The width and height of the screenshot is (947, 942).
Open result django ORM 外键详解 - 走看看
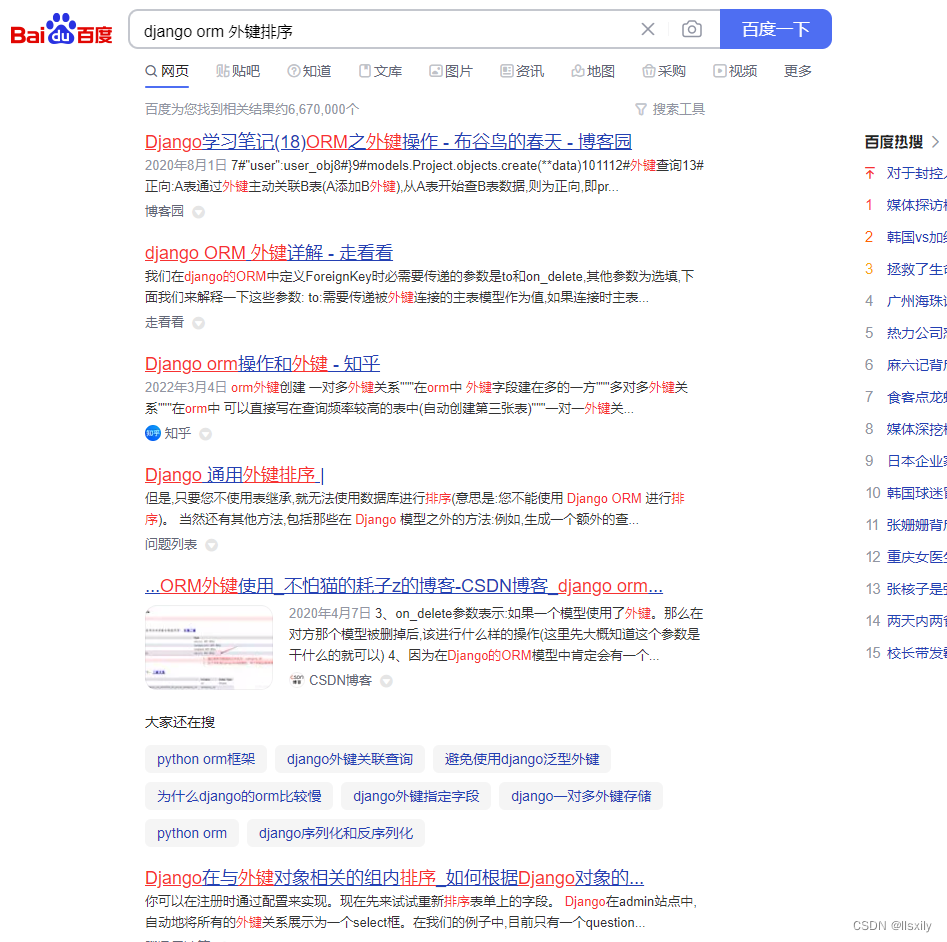[x=269, y=253]
